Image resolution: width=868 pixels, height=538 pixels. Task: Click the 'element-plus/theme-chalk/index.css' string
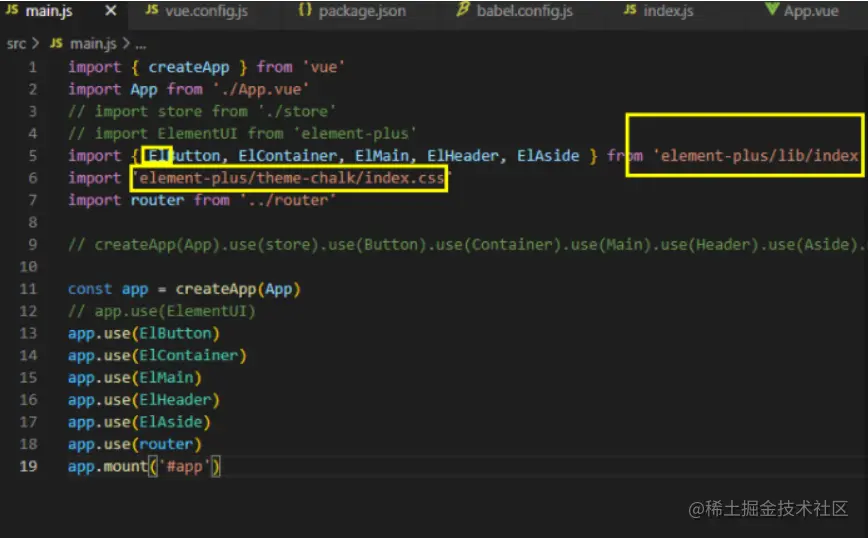291,178
